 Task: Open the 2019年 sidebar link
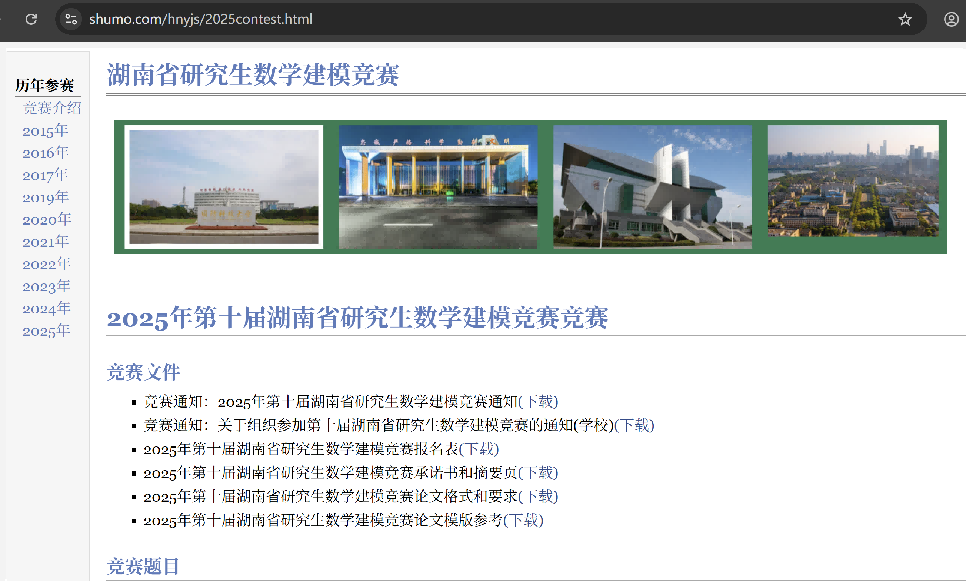(x=45, y=197)
